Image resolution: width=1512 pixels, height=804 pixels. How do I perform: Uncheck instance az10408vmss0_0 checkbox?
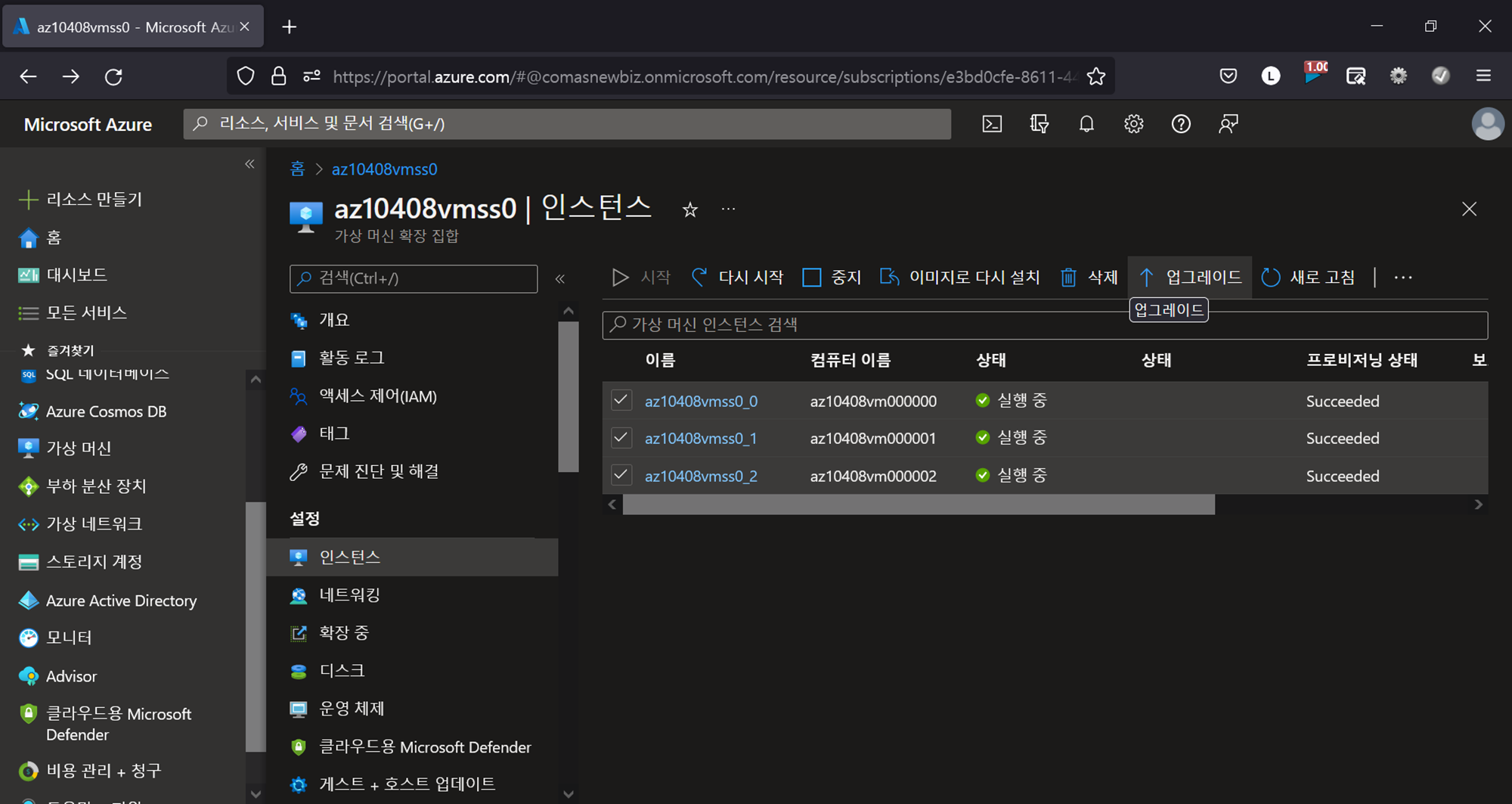click(x=621, y=400)
